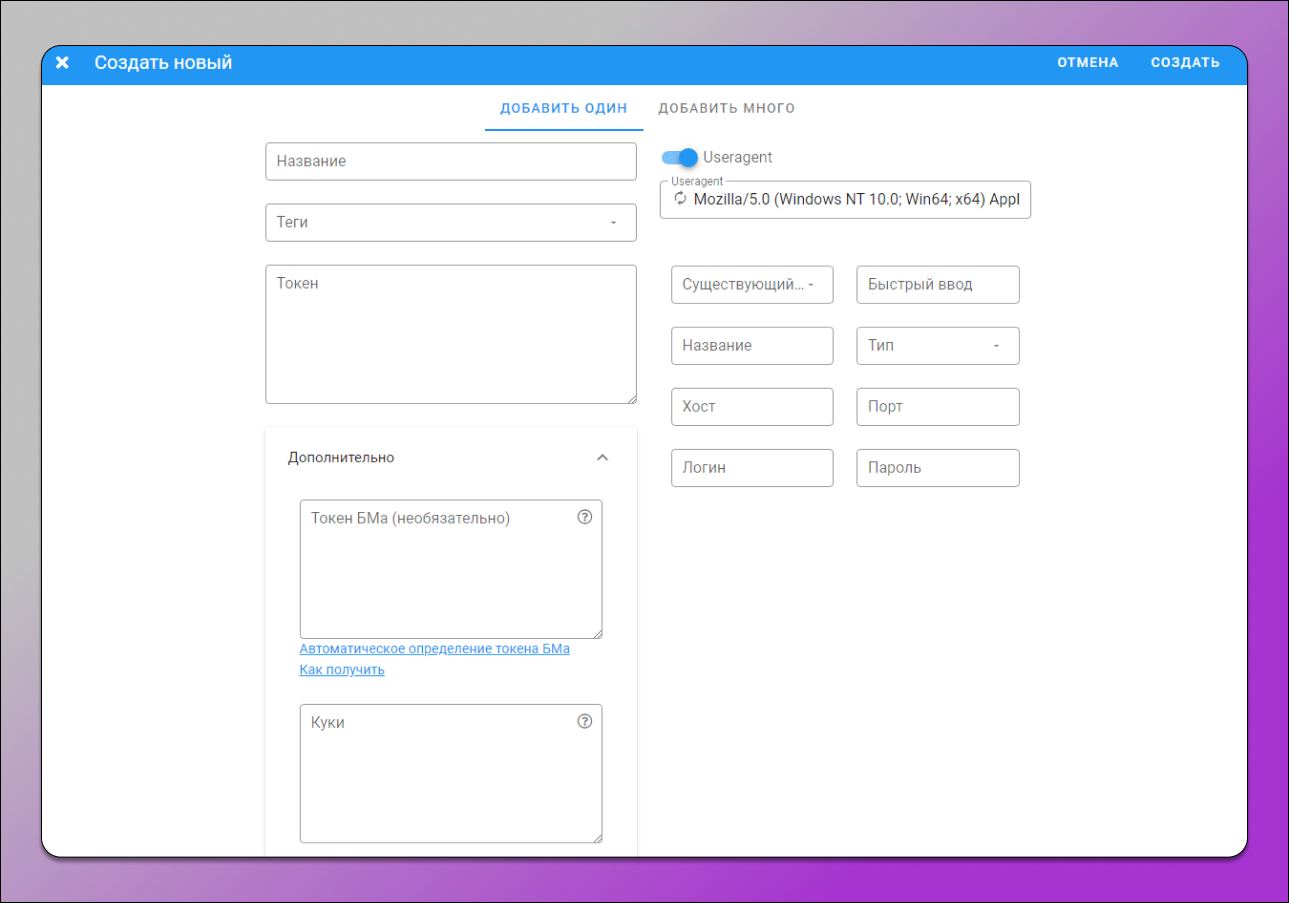Open the Как получить link
The image size is (1289, 903).
342,670
